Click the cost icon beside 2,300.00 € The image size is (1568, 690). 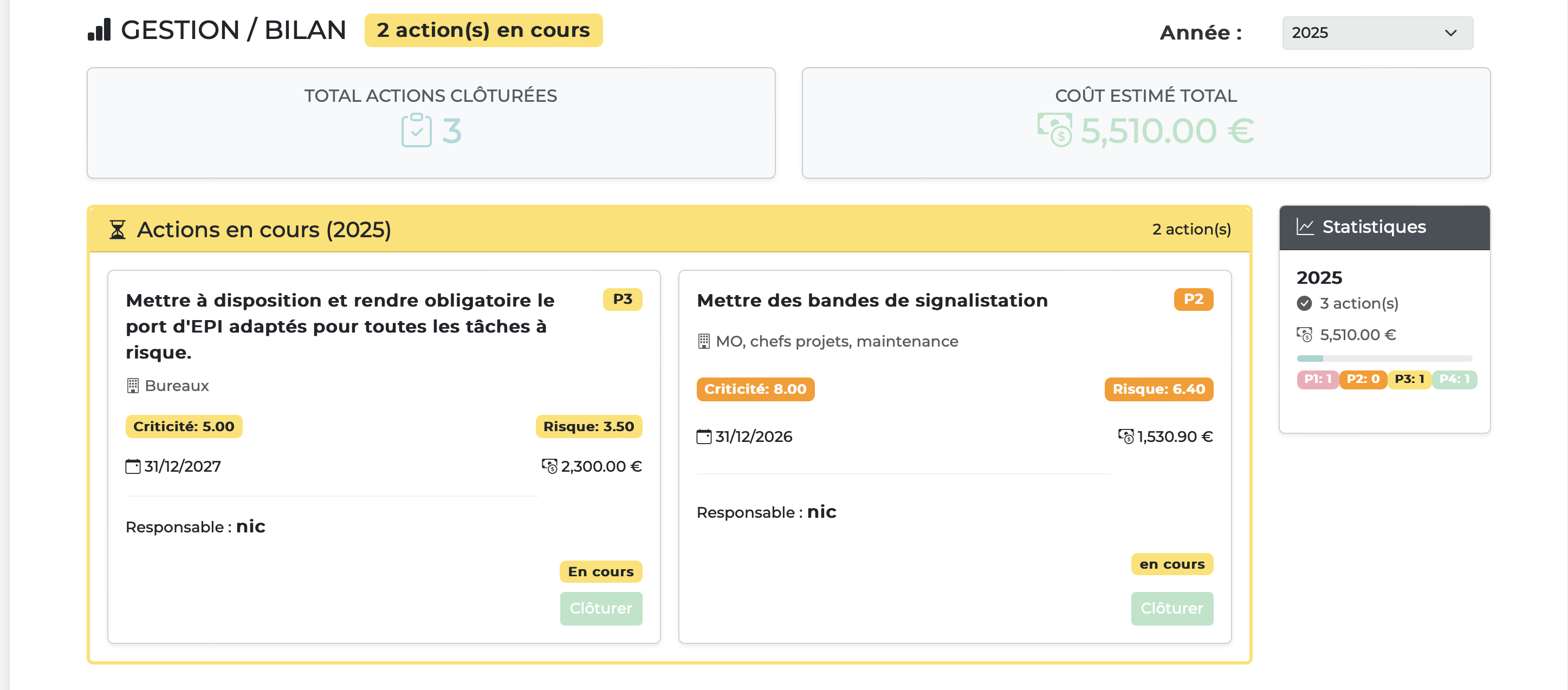tap(549, 466)
